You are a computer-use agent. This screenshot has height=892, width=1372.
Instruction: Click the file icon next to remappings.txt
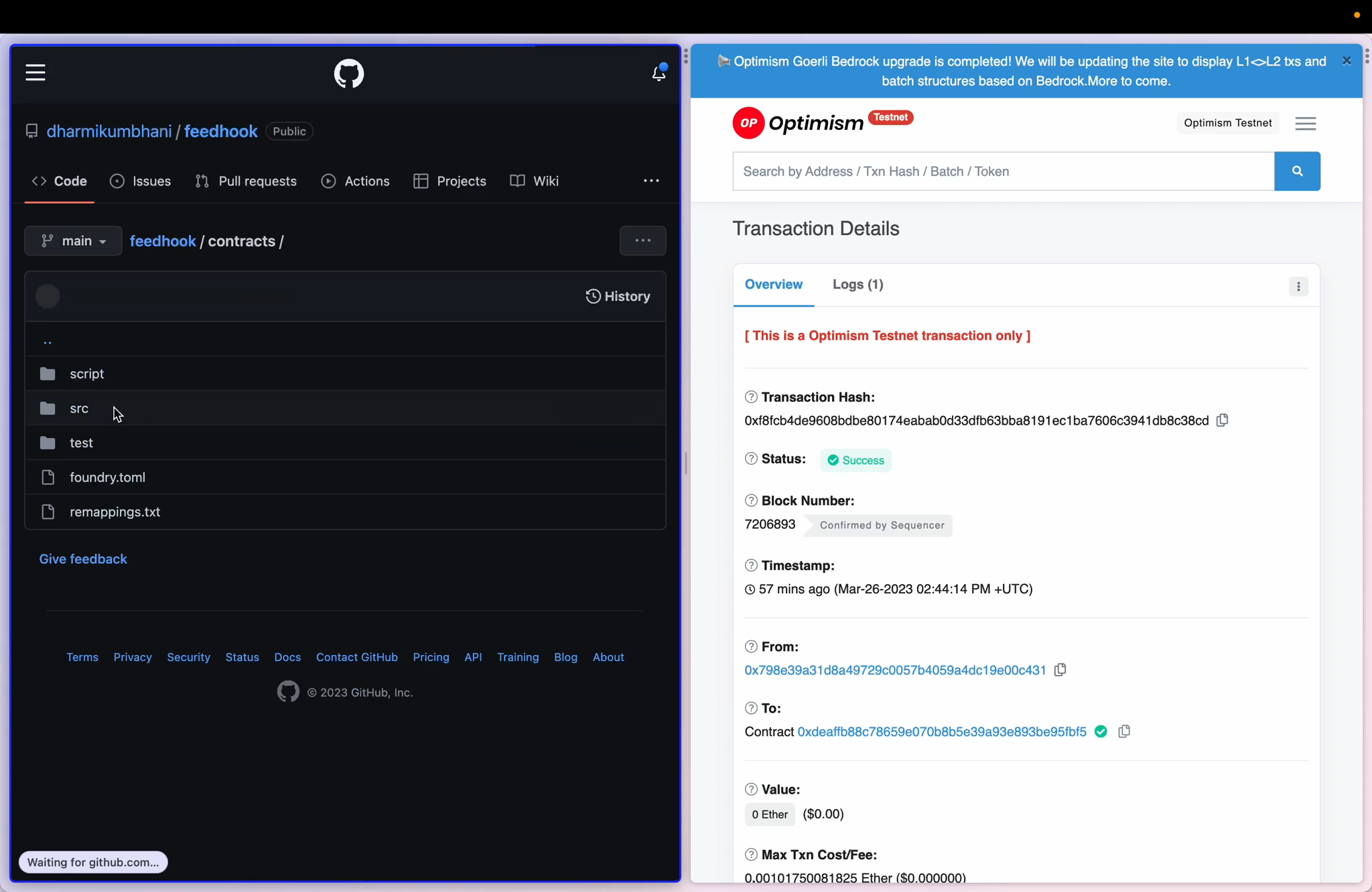pyautogui.click(x=48, y=512)
